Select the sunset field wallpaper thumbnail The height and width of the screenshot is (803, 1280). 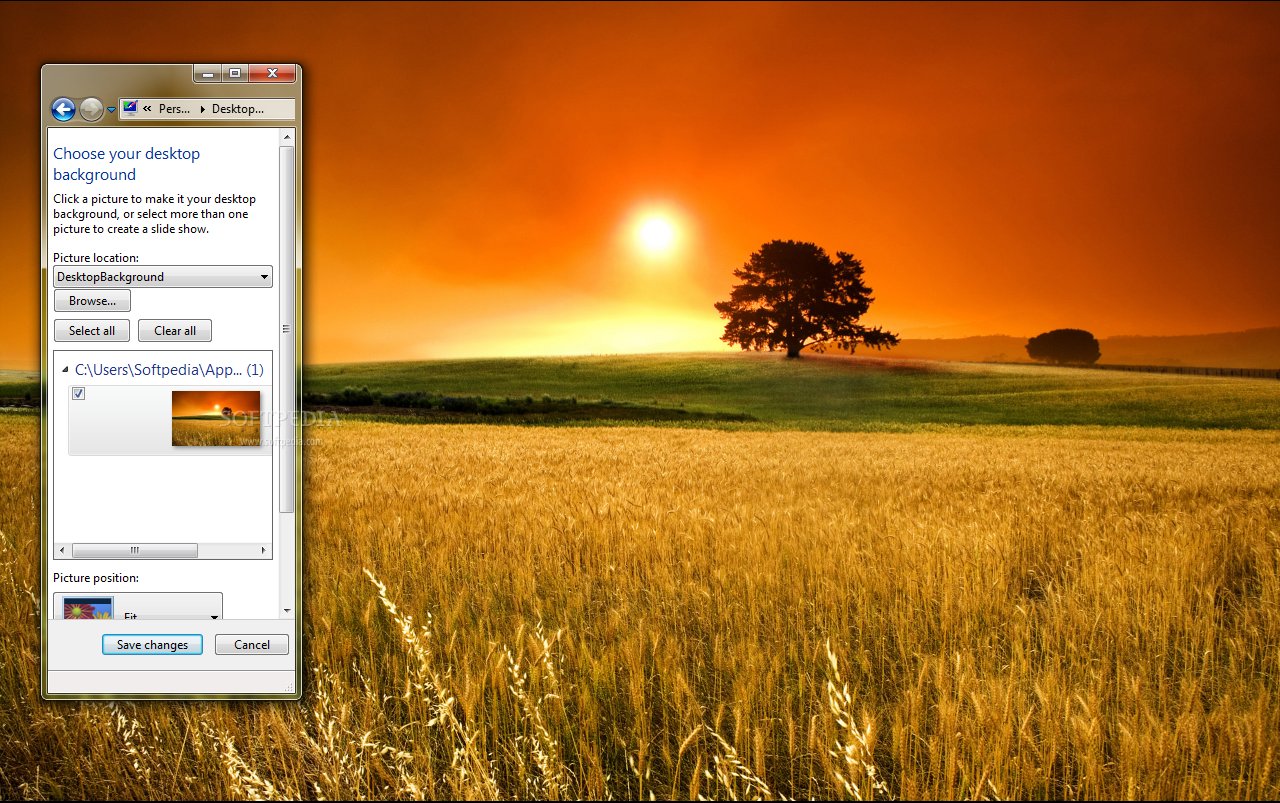coord(216,418)
